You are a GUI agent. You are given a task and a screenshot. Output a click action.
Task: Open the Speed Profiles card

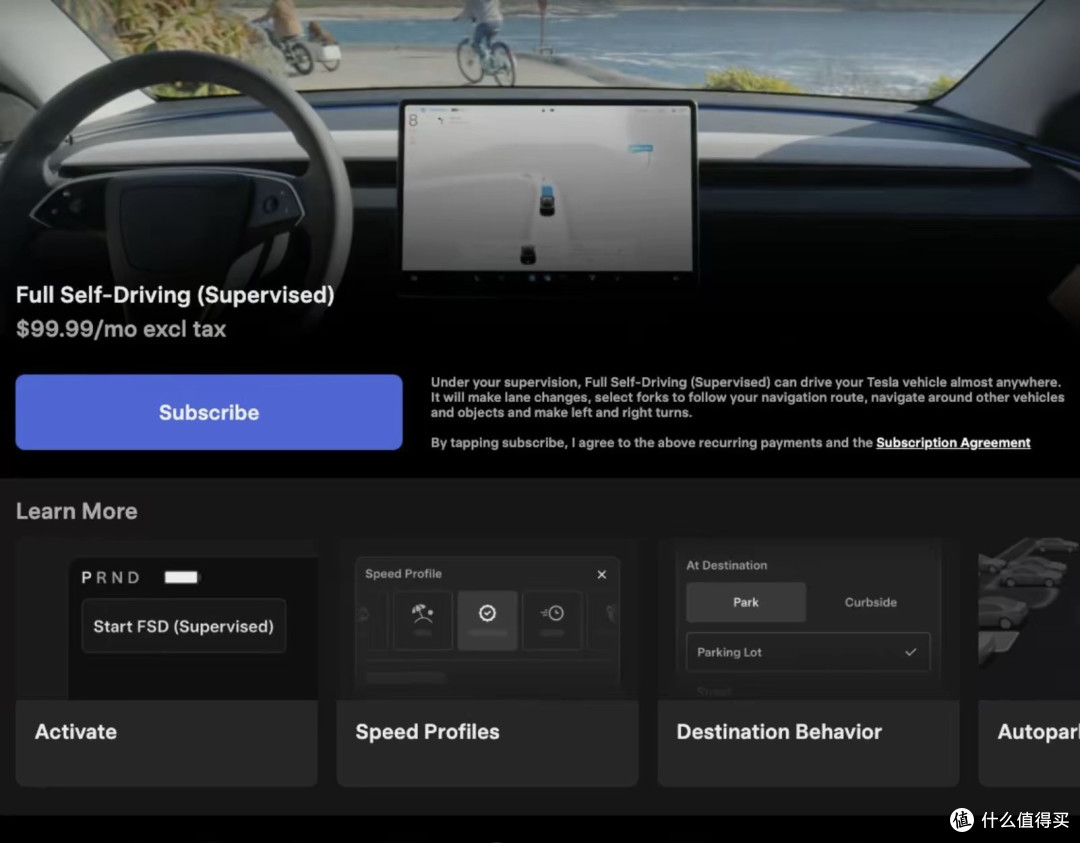pyautogui.click(x=488, y=663)
